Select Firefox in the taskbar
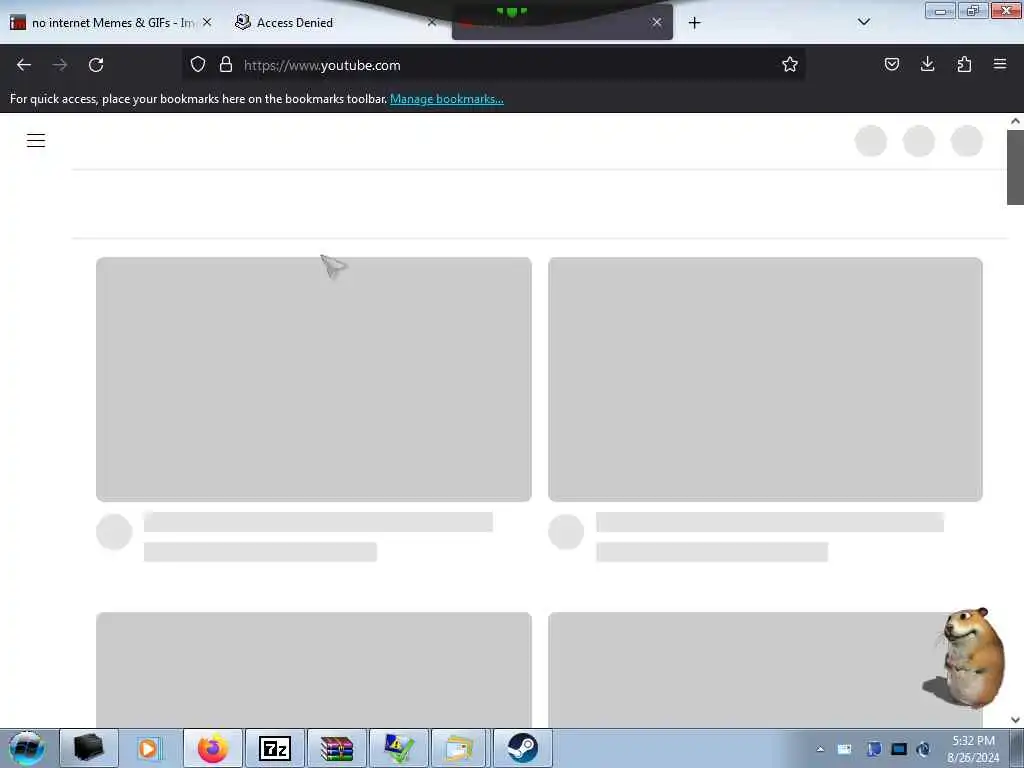This screenshot has height=768, width=1024. 213,748
